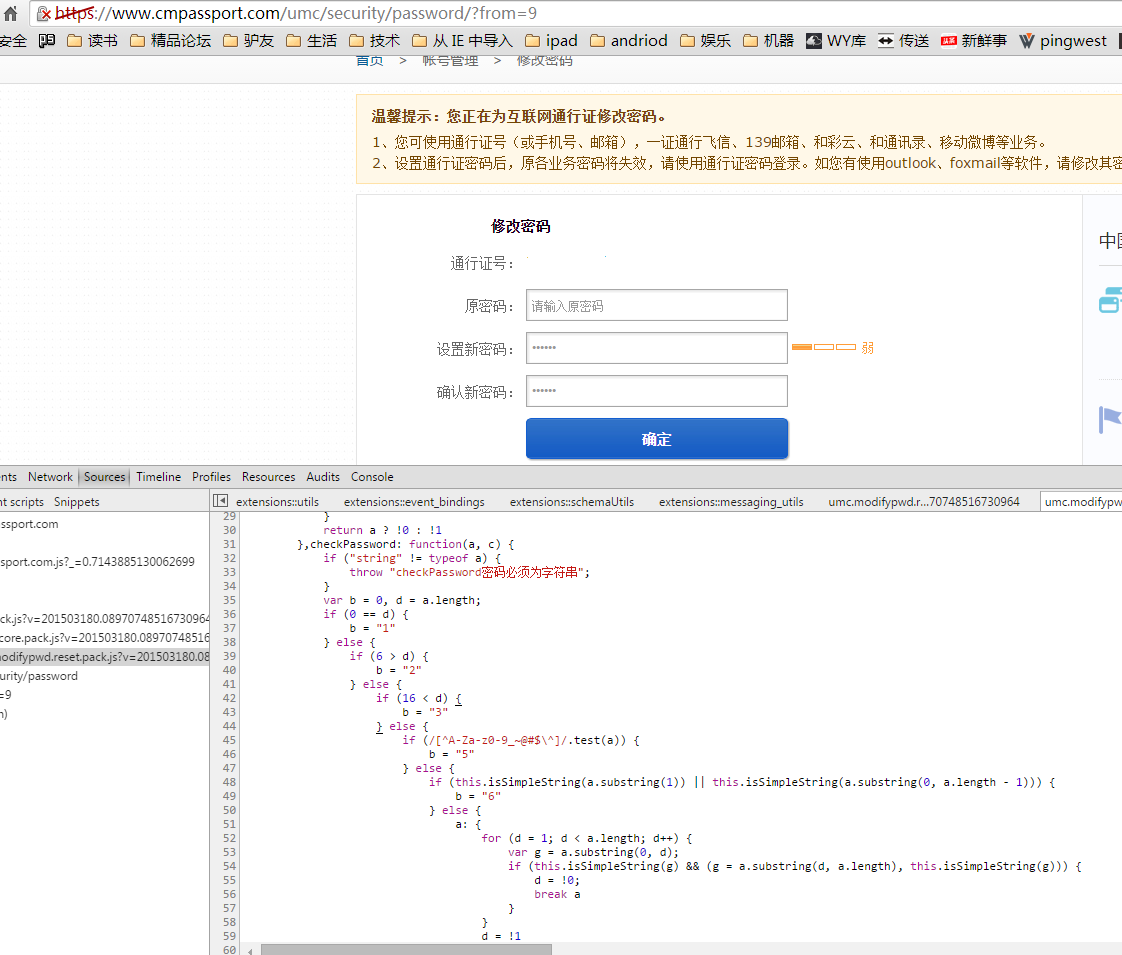Click the address bar URL

tap(296, 13)
